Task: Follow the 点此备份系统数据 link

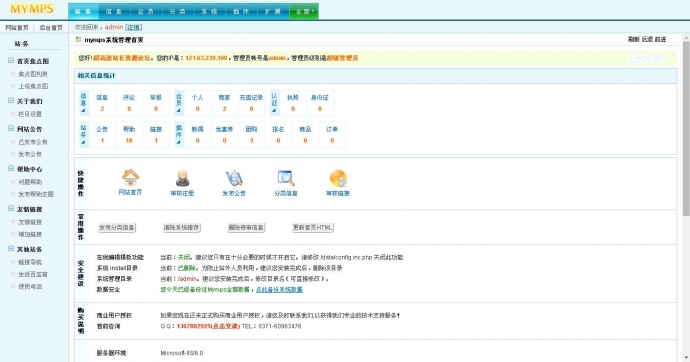Action: 279,289
